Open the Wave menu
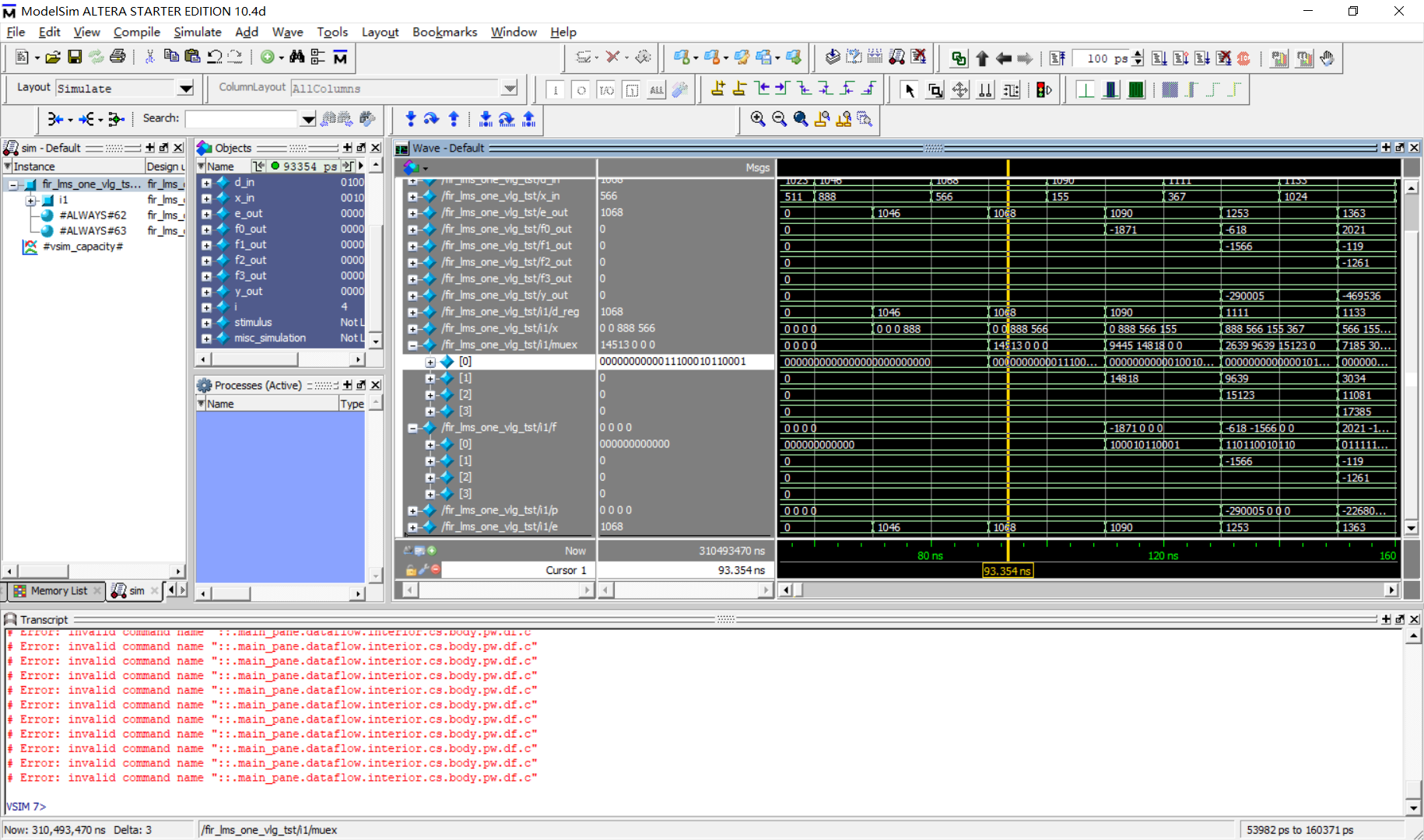 [x=287, y=32]
